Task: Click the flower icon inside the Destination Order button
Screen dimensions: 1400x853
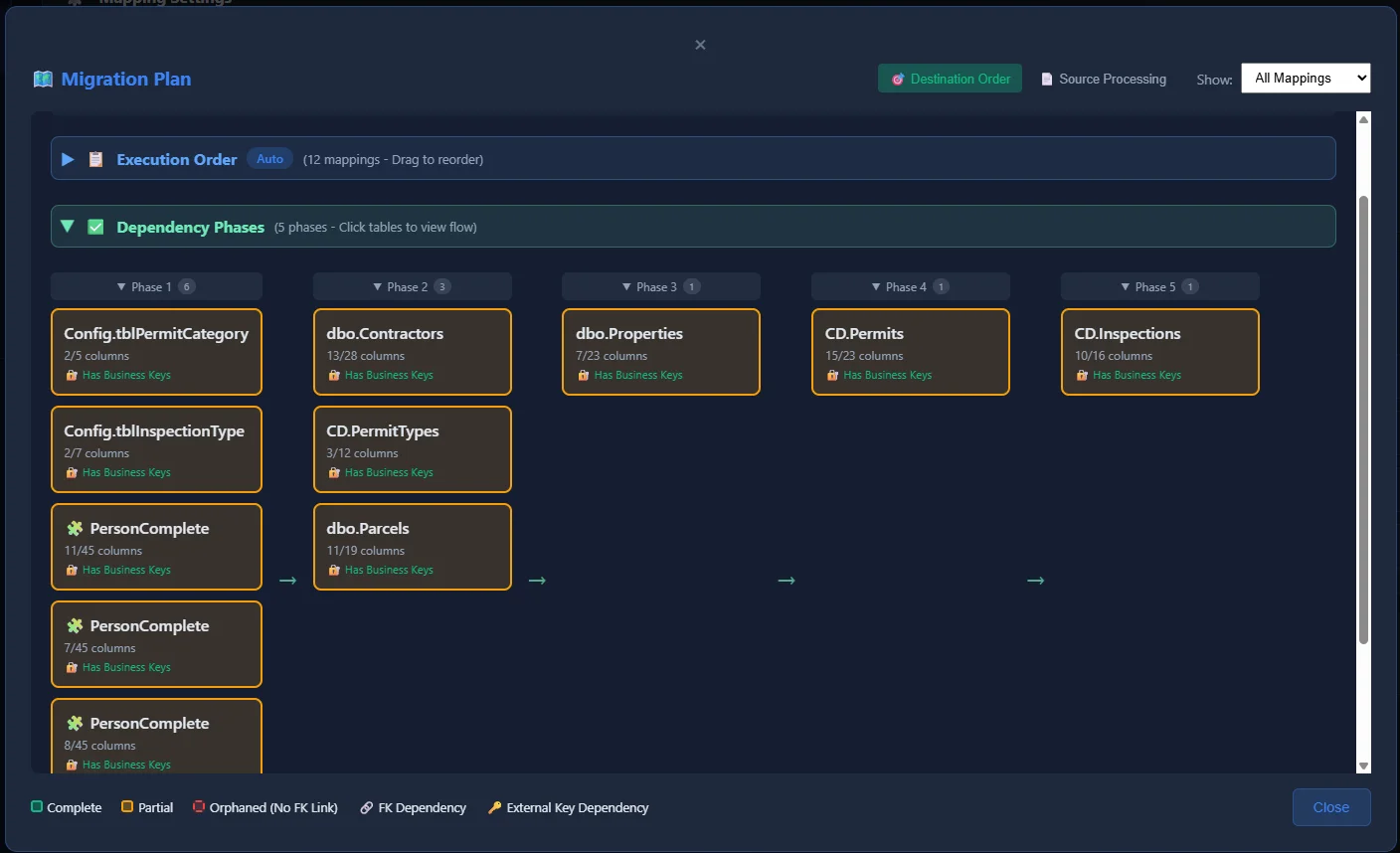Action: point(899,78)
